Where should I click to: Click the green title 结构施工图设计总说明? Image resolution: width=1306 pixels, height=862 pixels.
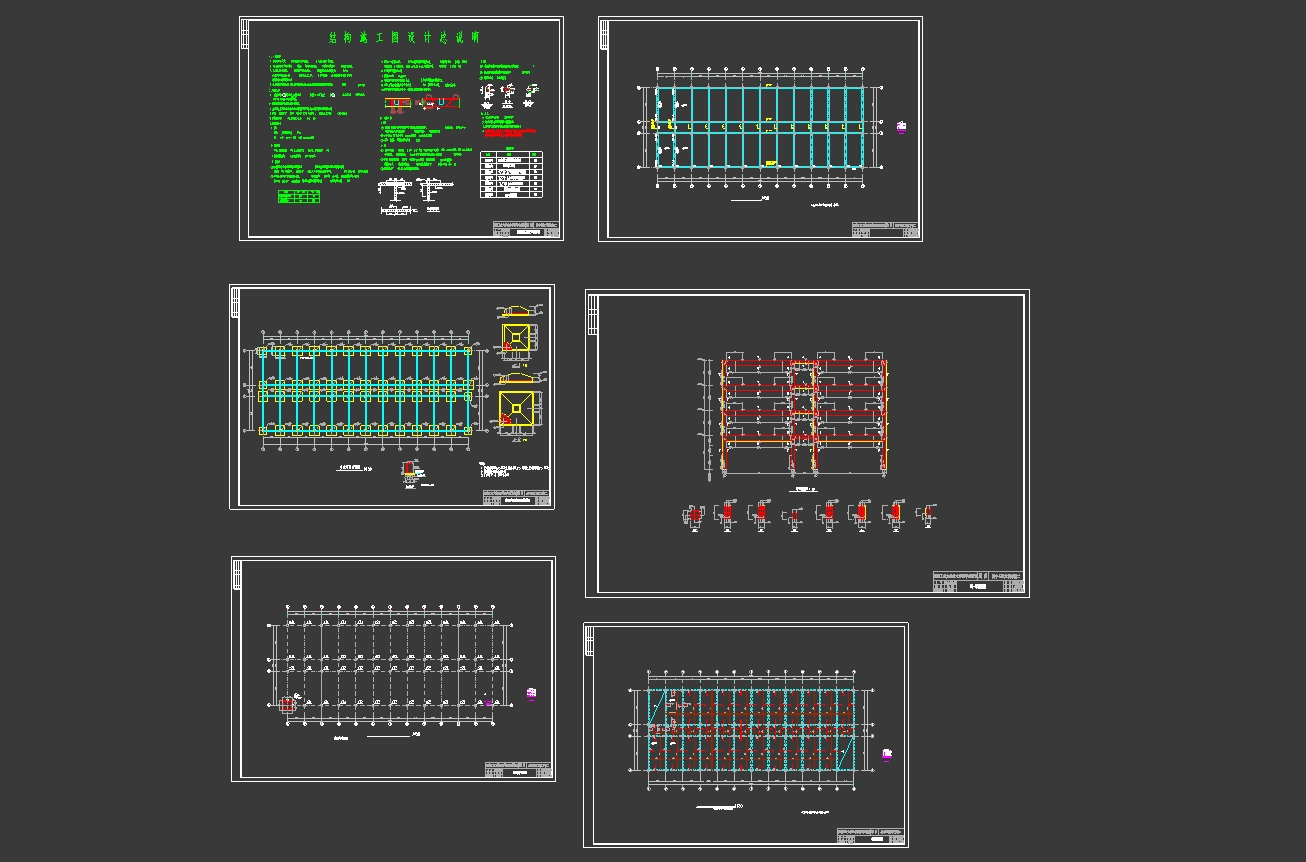[404, 38]
